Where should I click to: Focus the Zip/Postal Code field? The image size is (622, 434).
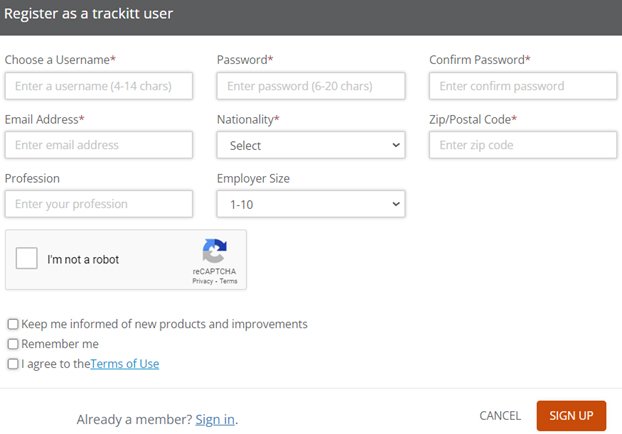(x=523, y=145)
